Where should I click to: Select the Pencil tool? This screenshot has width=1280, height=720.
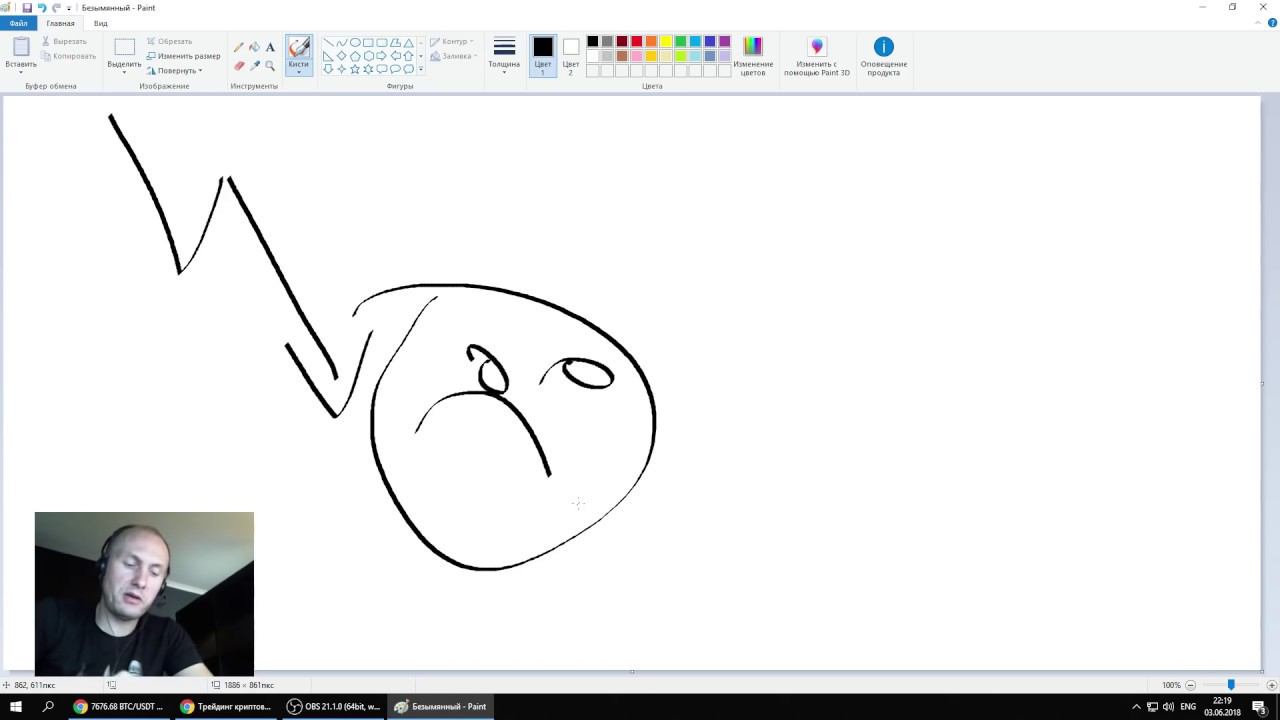pos(238,47)
